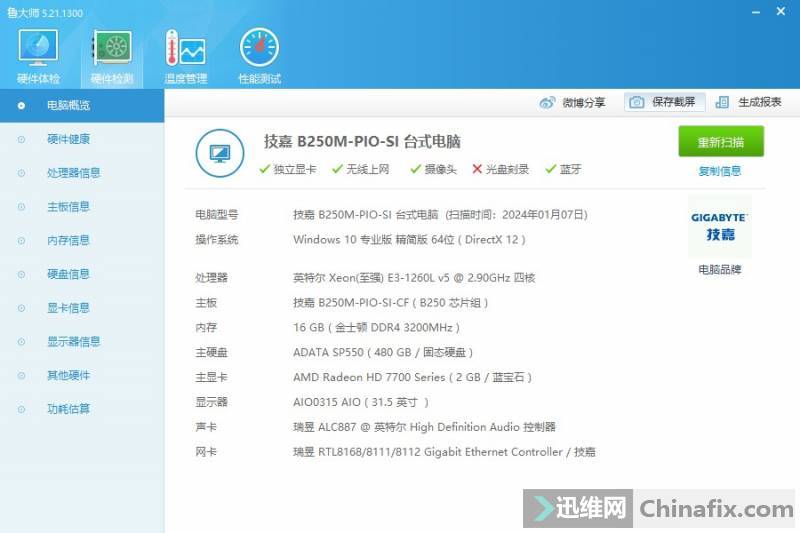Open the 温度管理 temperature management icon
This screenshot has height=533, width=800.
click(186, 56)
